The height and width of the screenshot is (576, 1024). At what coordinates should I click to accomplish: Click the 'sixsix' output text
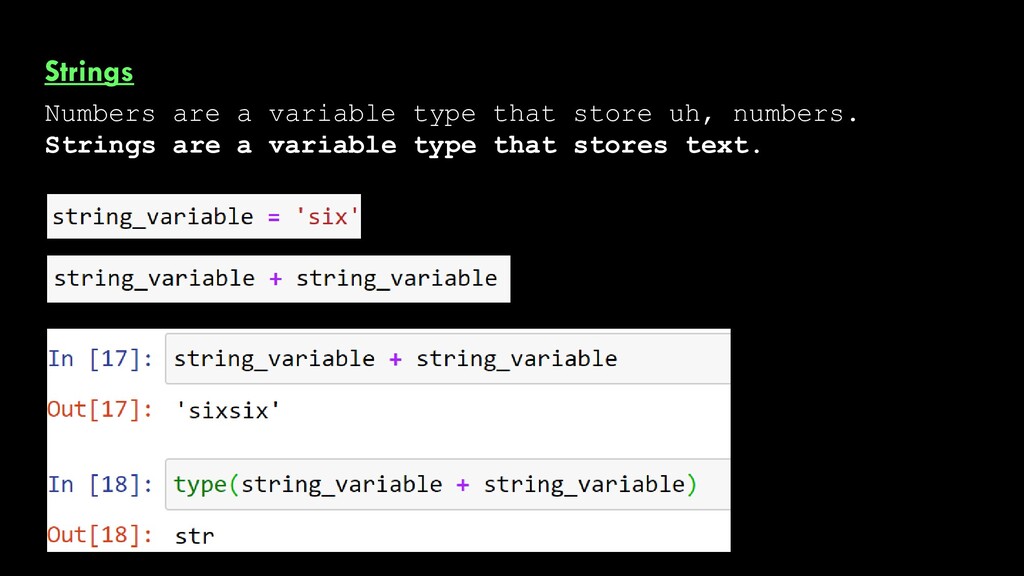coord(228,411)
